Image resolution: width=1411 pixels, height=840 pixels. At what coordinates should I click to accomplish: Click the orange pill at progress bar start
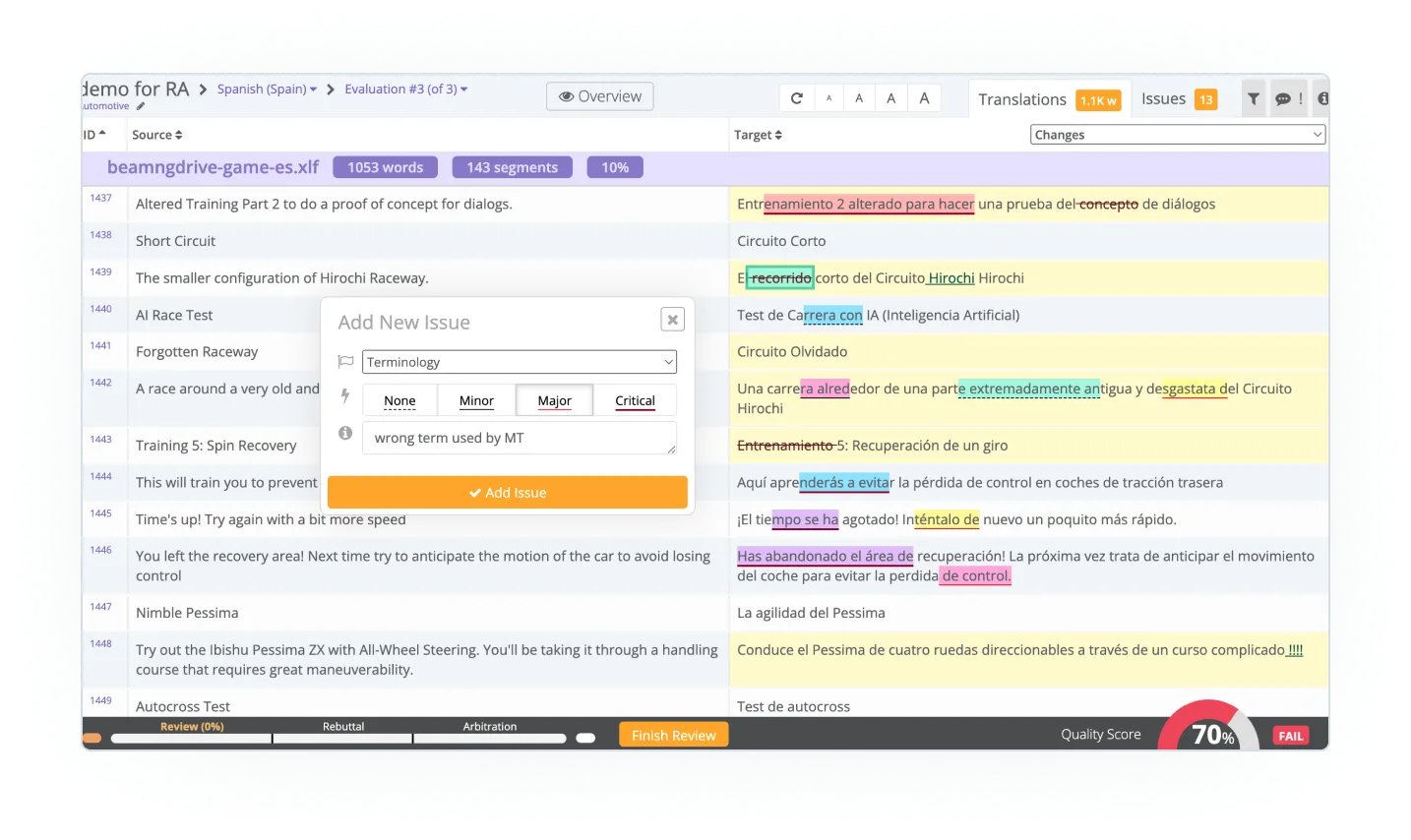[92, 738]
